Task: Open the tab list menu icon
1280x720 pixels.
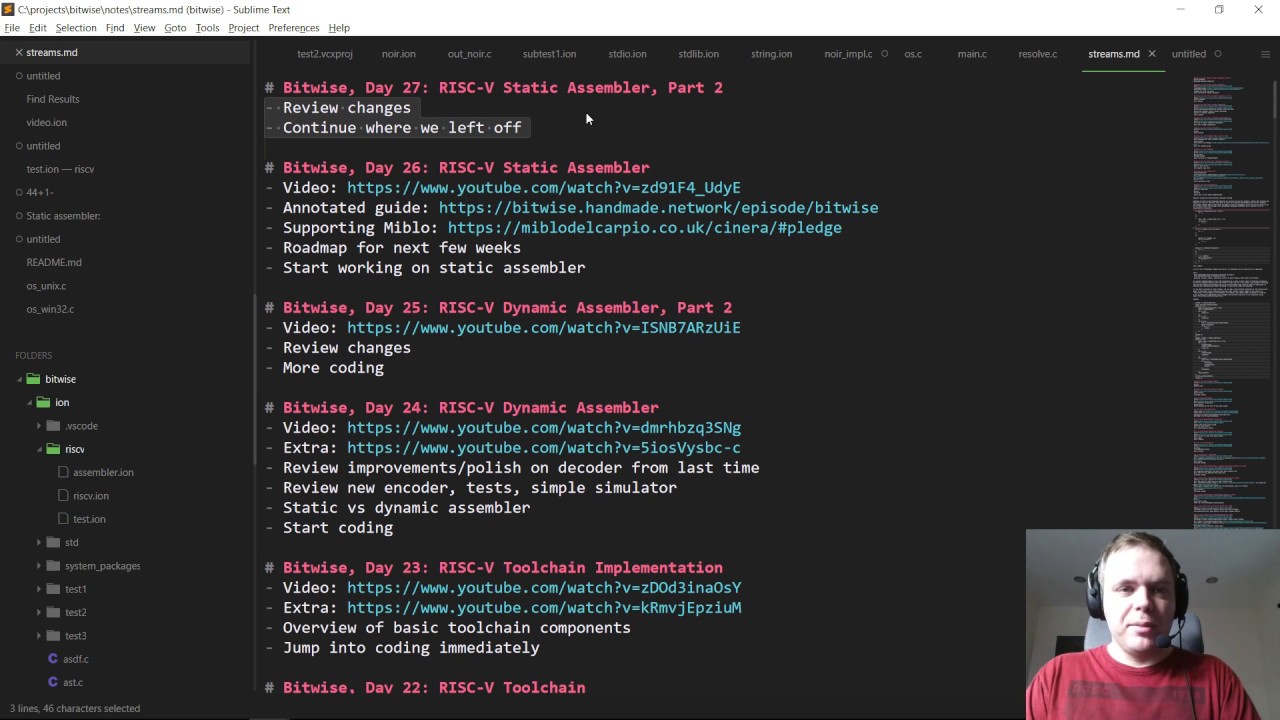Action: [1265, 54]
